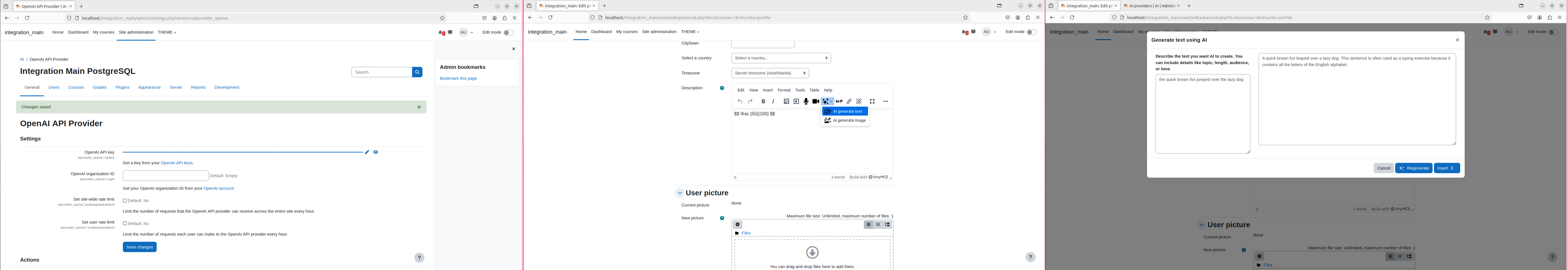This screenshot has height=270, width=1568.
Task: Click Insert in the AI dialog
Action: click(x=1446, y=168)
